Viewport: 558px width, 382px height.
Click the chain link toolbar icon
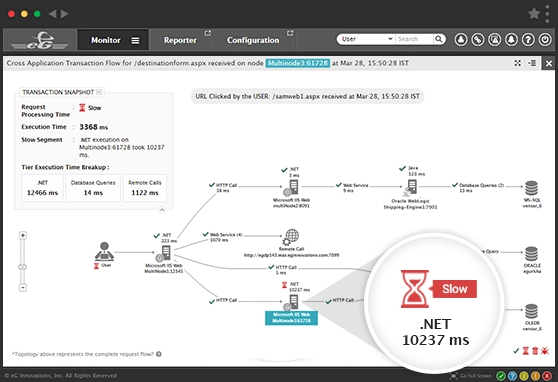click(478, 39)
